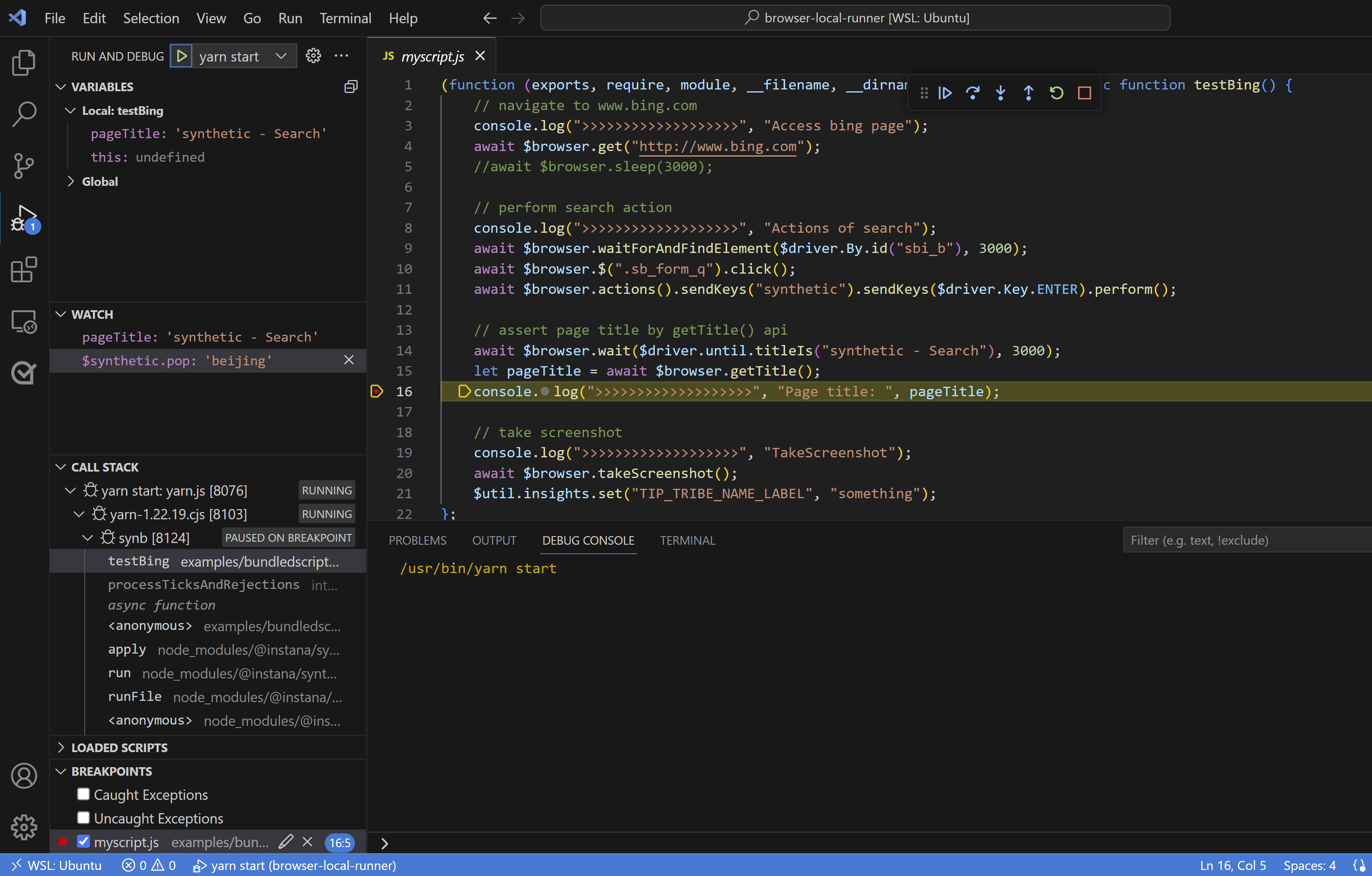Screen dimensions: 1372x876
Task: Open launch.json via the gear icon
Action: (313, 56)
